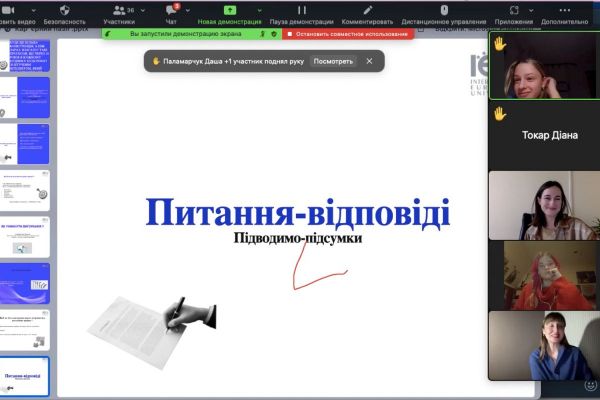Viewport: 600px width, 400px height.
Task: Open Дистанционное управление (Remote Control)
Action: pos(445,12)
